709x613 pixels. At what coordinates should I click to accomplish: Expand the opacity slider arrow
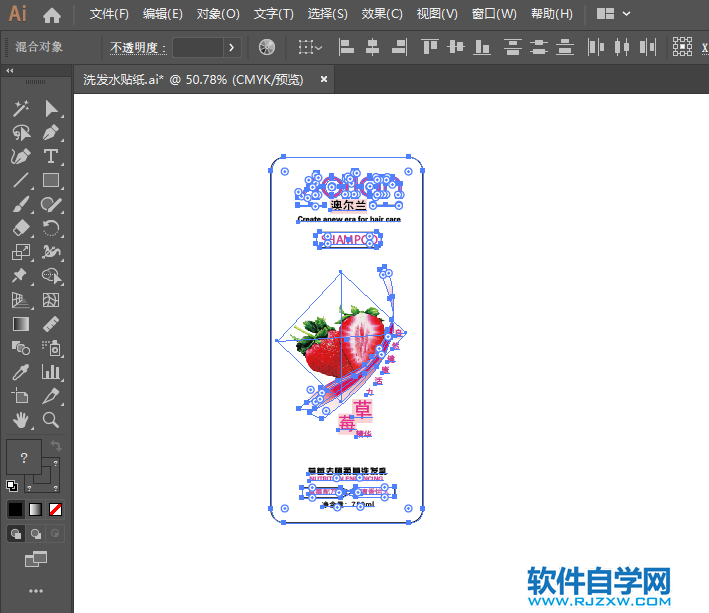[x=232, y=47]
